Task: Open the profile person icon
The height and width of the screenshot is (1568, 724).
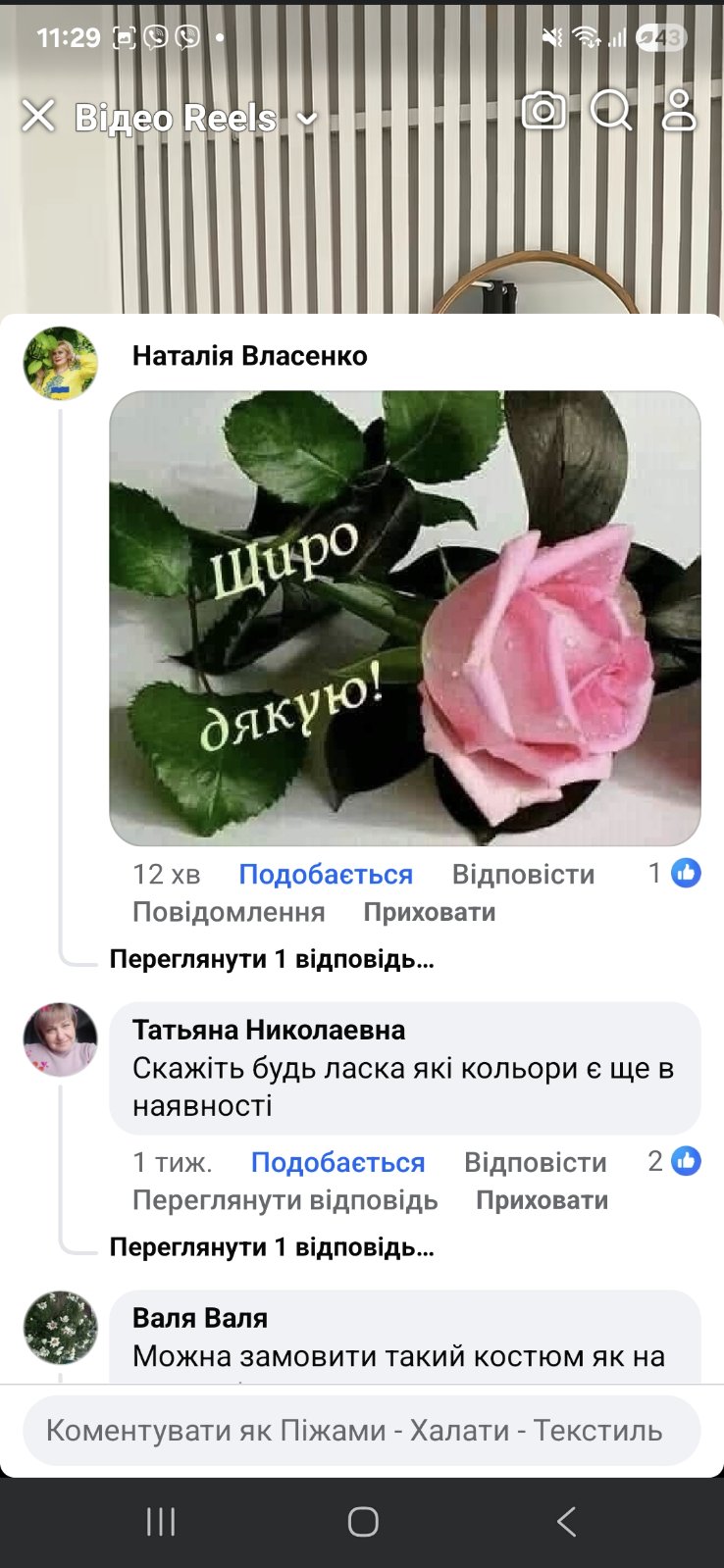Action: click(678, 111)
